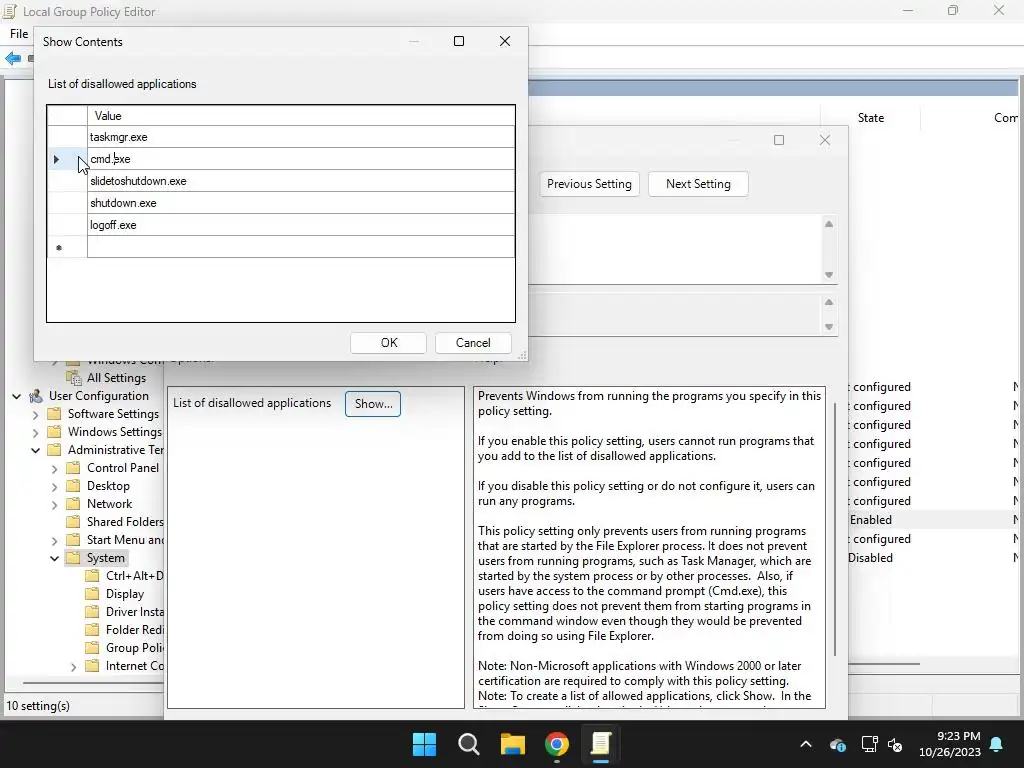Click row selector arrow beside cmd.exe
The width and height of the screenshot is (1024, 768).
[57, 159]
